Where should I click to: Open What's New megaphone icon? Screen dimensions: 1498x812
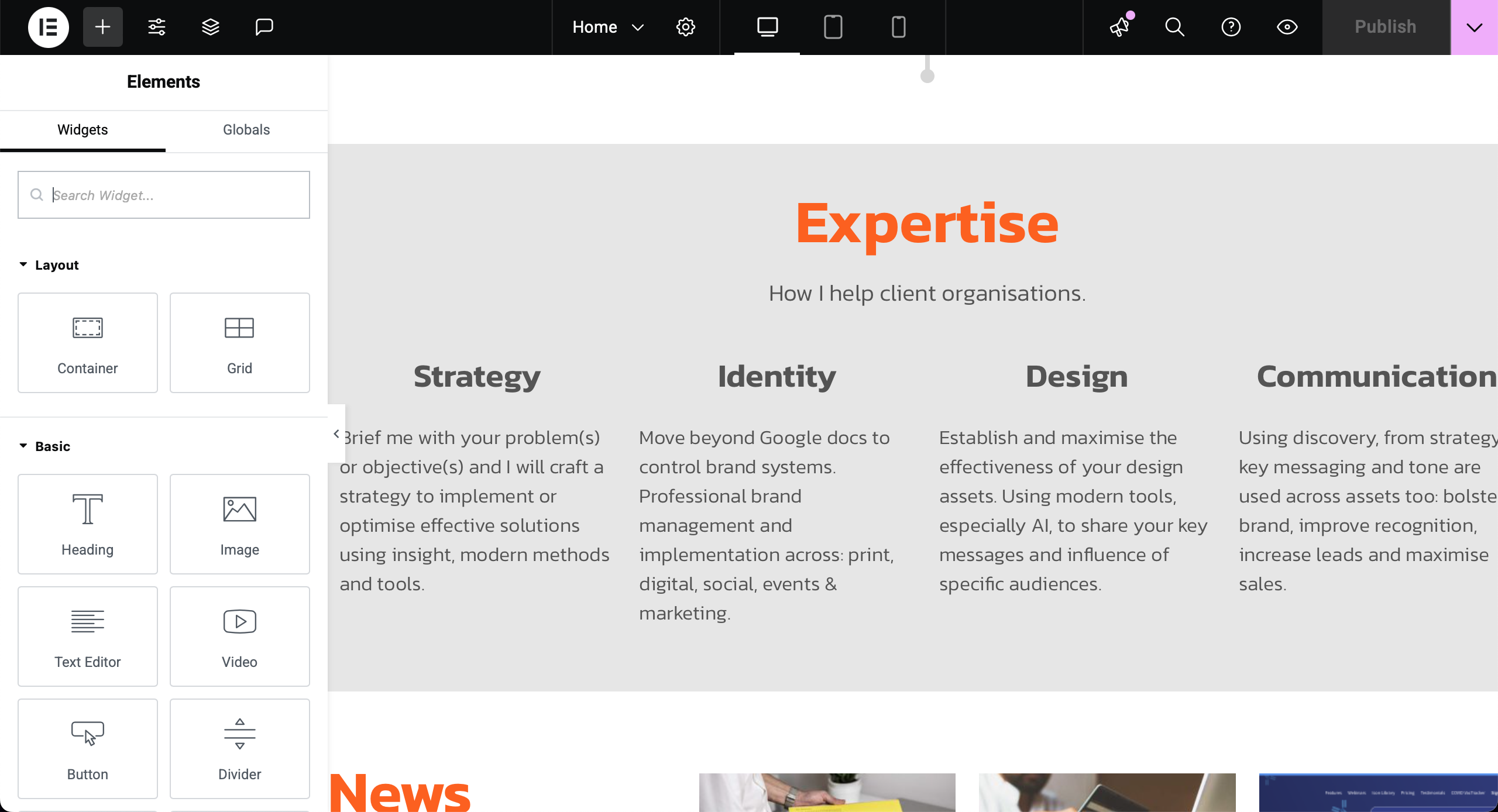(x=1120, y=27)
